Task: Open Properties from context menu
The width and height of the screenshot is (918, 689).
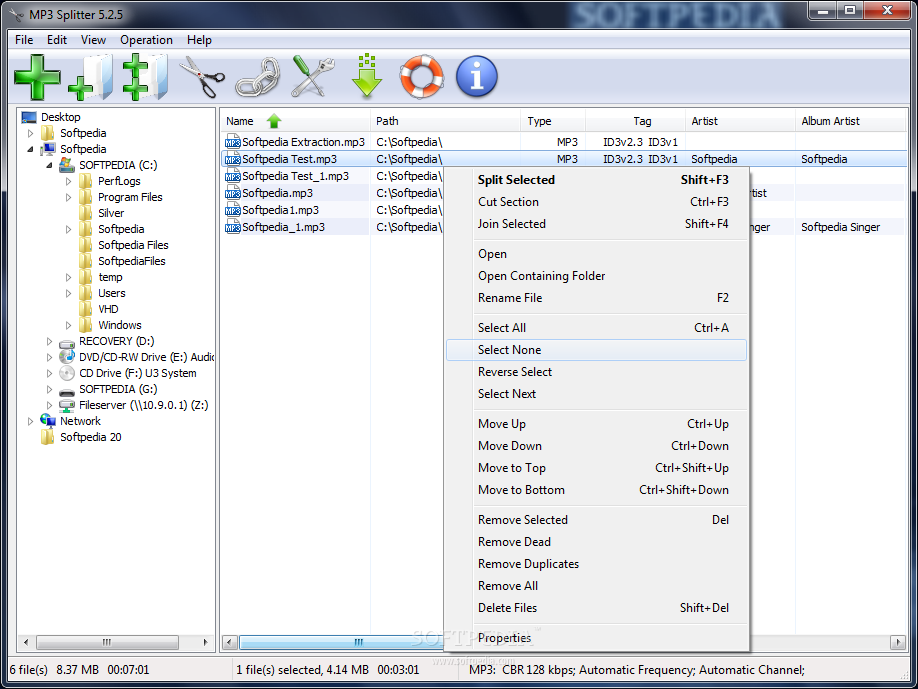Action: coord(596,637)
